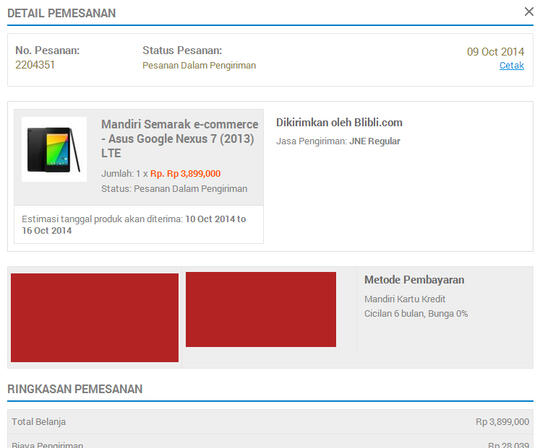
Task: Click the No. Pesanan label
Action: pos(48,50)
